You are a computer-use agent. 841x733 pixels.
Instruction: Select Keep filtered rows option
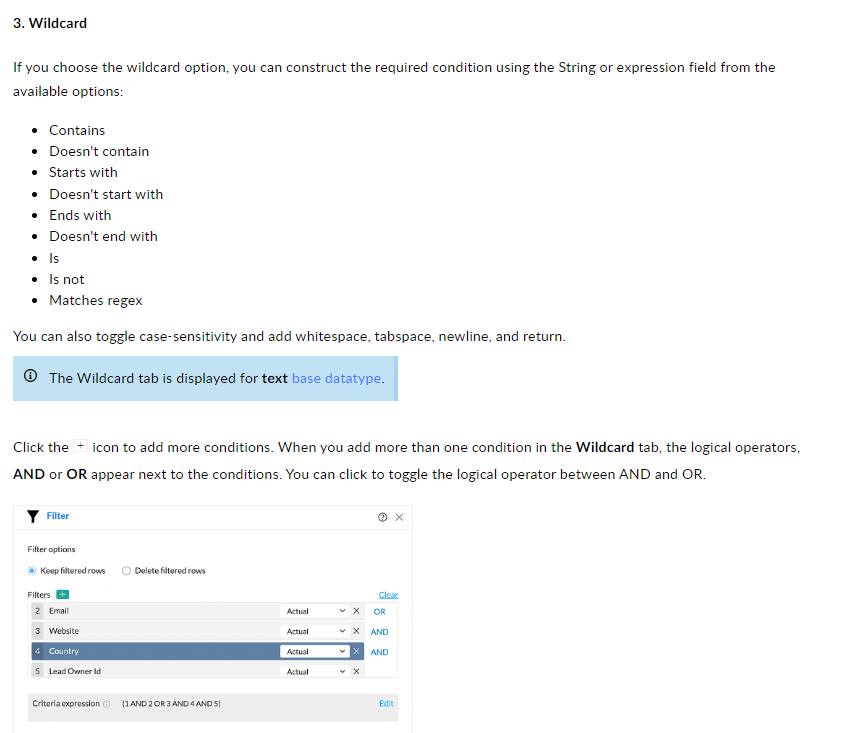(32, 571)
